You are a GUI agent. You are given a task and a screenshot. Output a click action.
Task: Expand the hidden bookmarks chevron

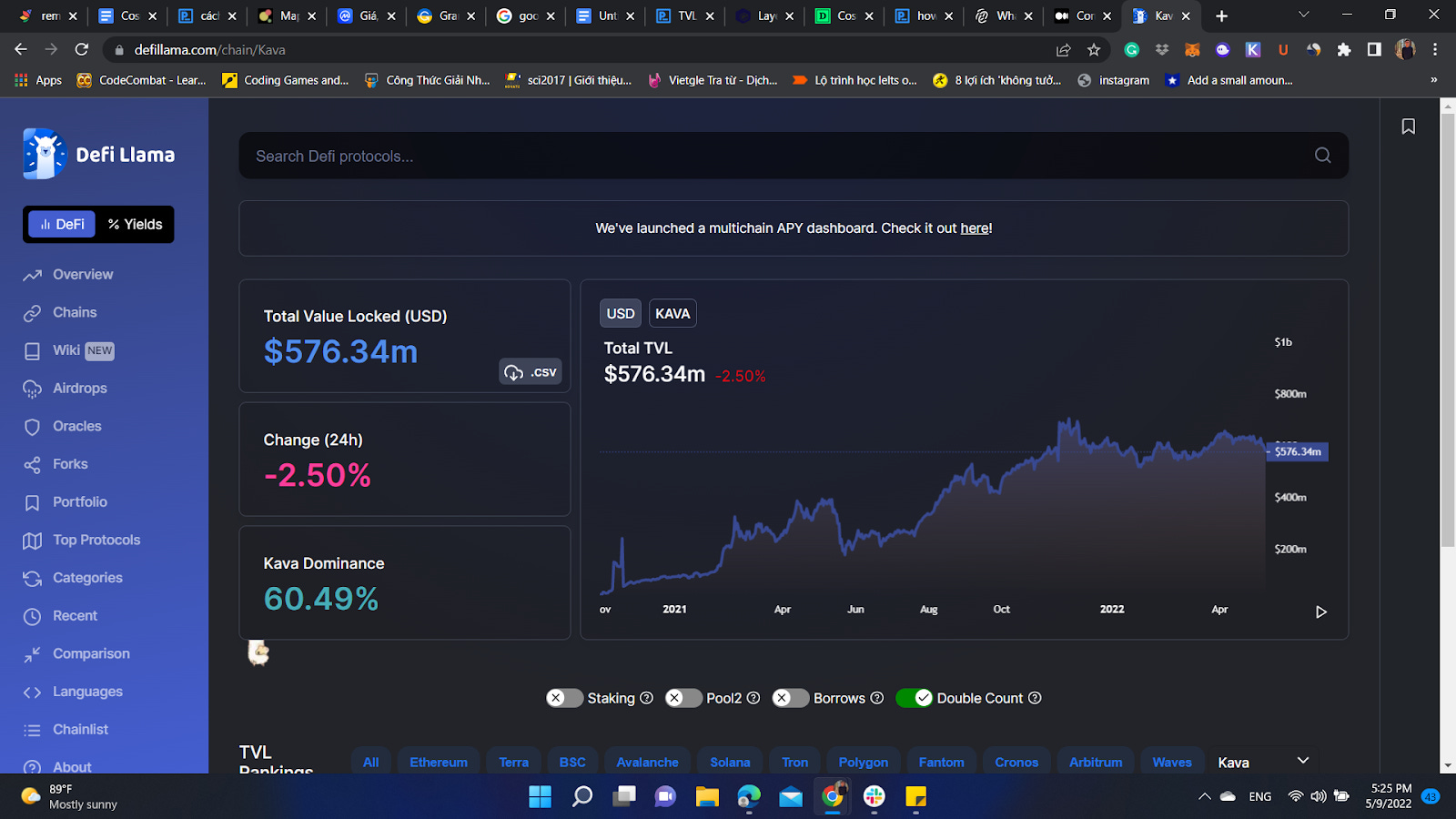(1434, 80)
